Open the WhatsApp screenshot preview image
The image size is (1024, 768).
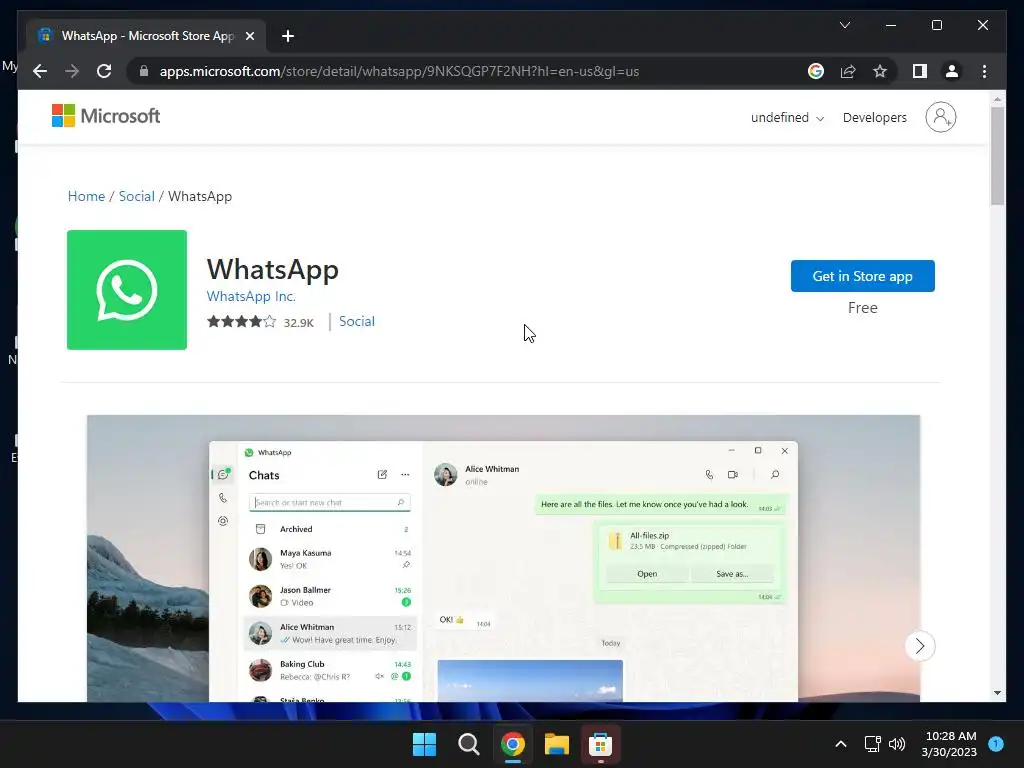pos(503,558)
